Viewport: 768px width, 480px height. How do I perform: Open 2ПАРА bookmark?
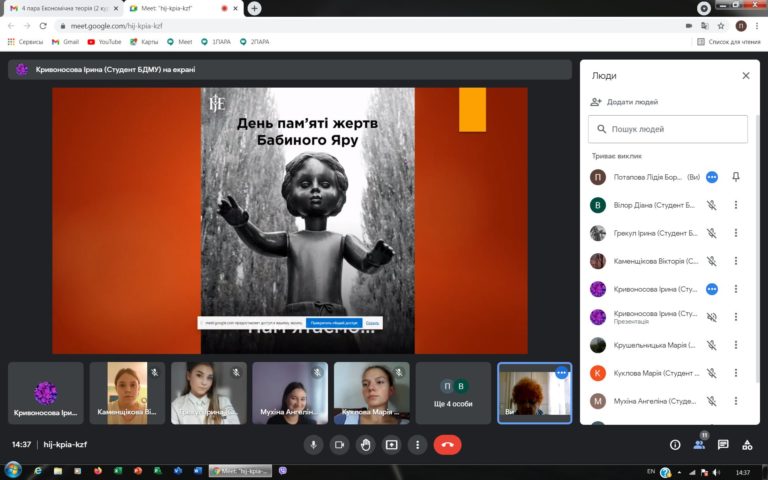254,42
